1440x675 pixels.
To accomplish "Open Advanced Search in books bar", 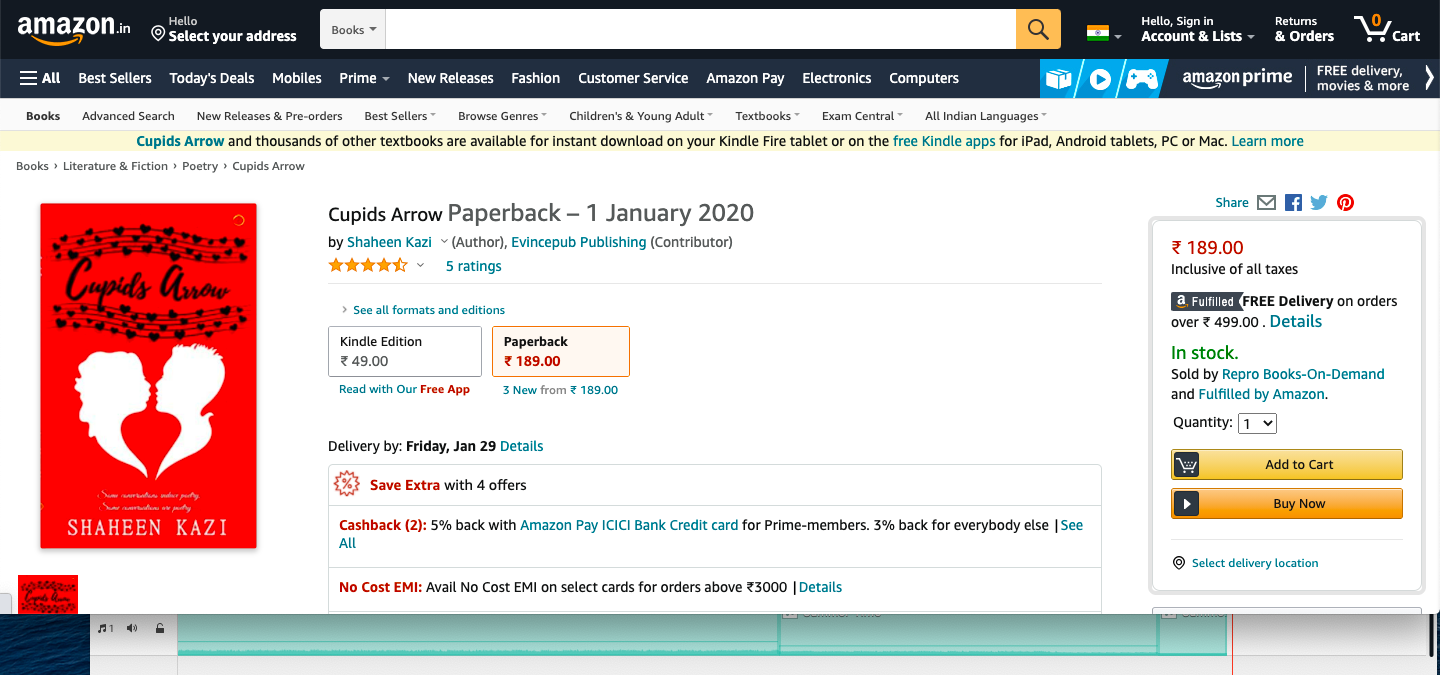I will tap(128, 116).
